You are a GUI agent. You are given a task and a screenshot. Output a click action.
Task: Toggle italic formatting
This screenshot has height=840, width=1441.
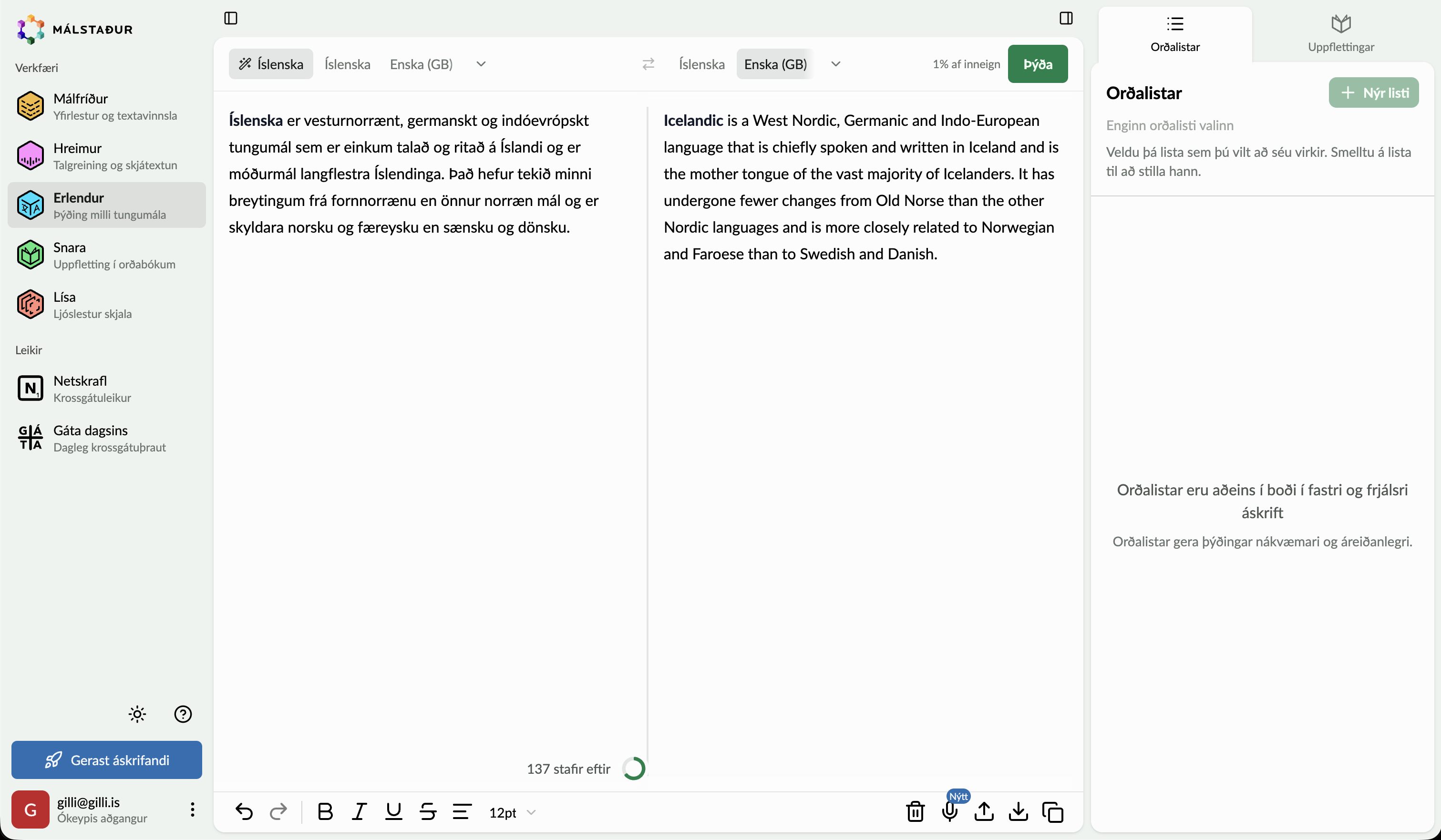coord(359,811)
